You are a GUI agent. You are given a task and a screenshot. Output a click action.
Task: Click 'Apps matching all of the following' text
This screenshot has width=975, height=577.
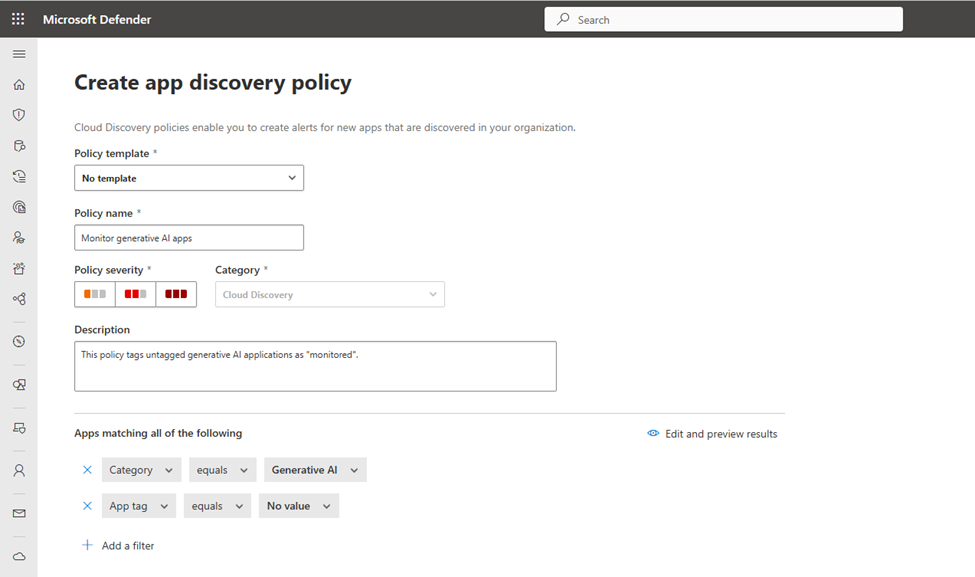(158, 433)
